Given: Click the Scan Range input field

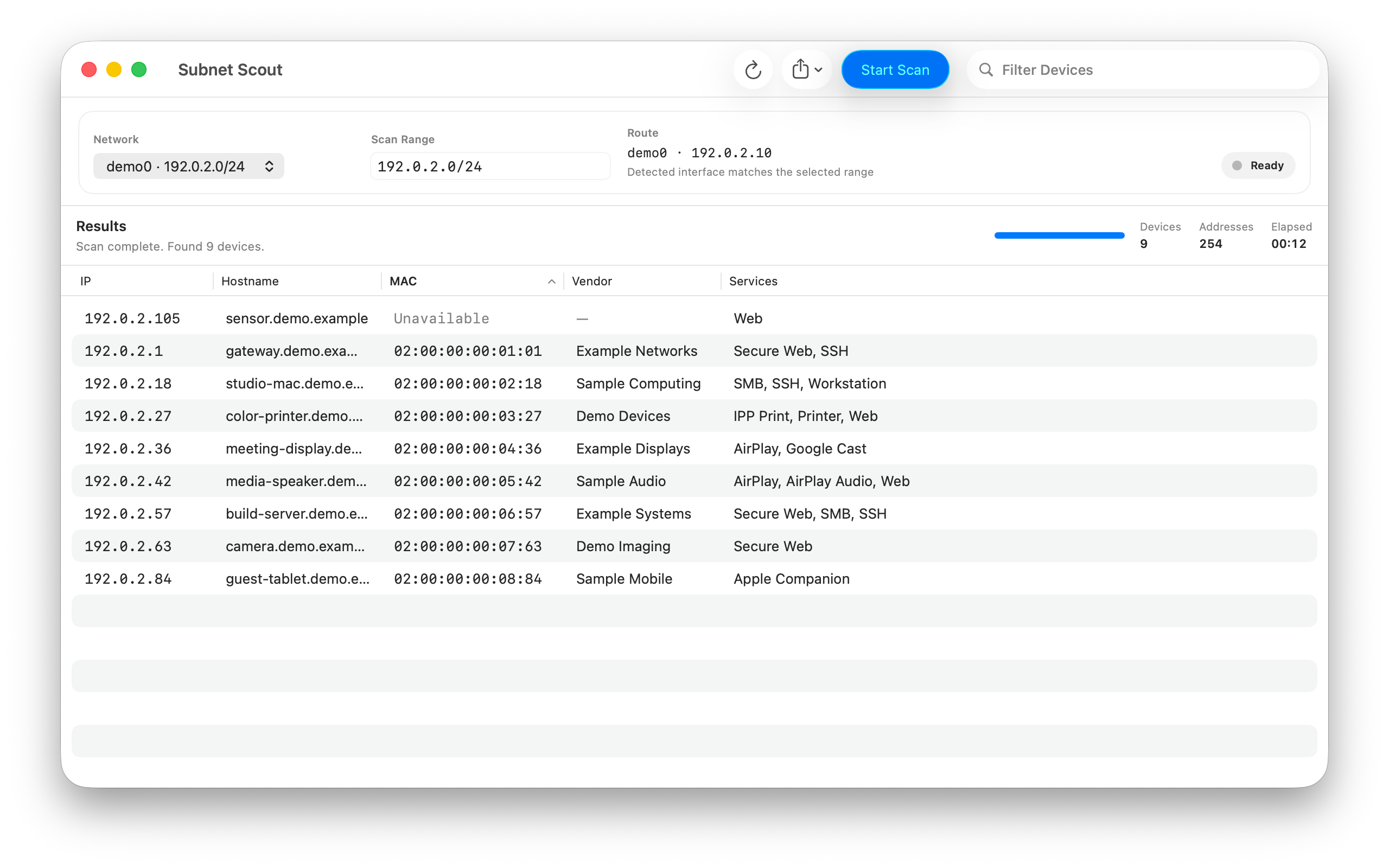Looking at the screenshot, I should click(x=490, y=167).
